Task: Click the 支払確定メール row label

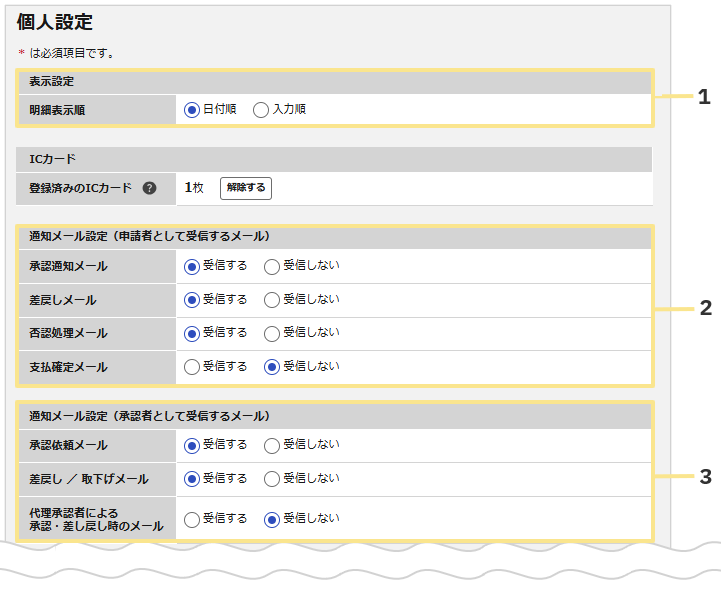Action: (x=69, y=367)
